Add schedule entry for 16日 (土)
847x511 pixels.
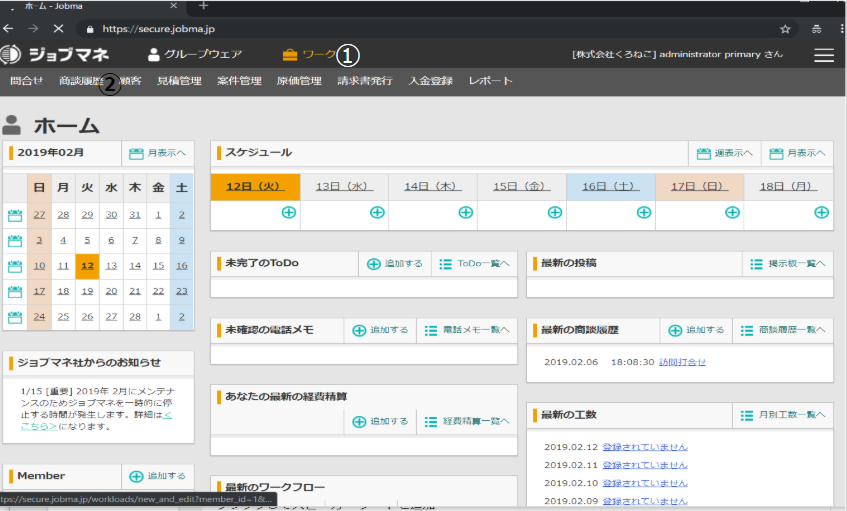point(644,212)
